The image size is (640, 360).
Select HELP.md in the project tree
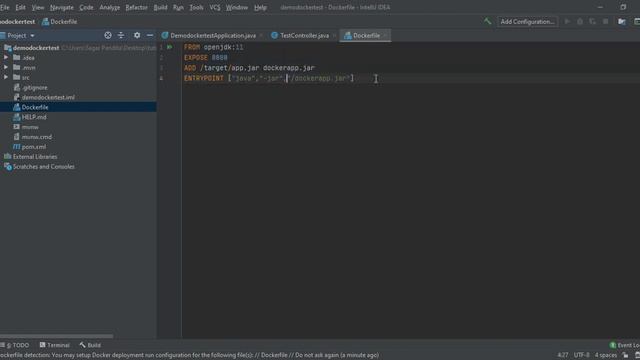(34, 117)
